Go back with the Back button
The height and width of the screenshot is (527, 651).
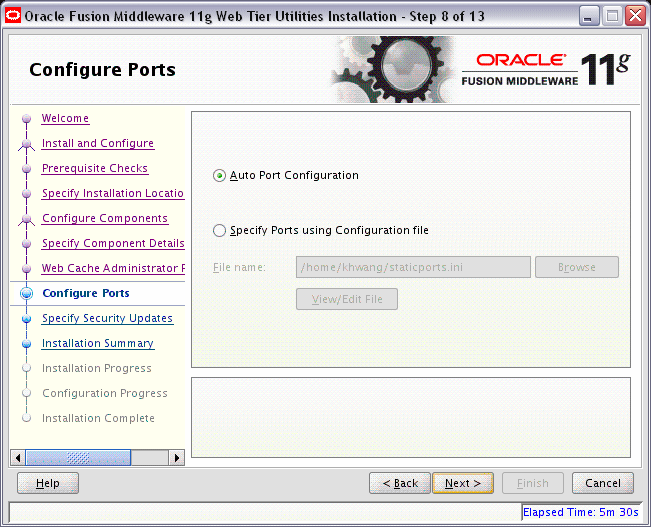point(400,483)
